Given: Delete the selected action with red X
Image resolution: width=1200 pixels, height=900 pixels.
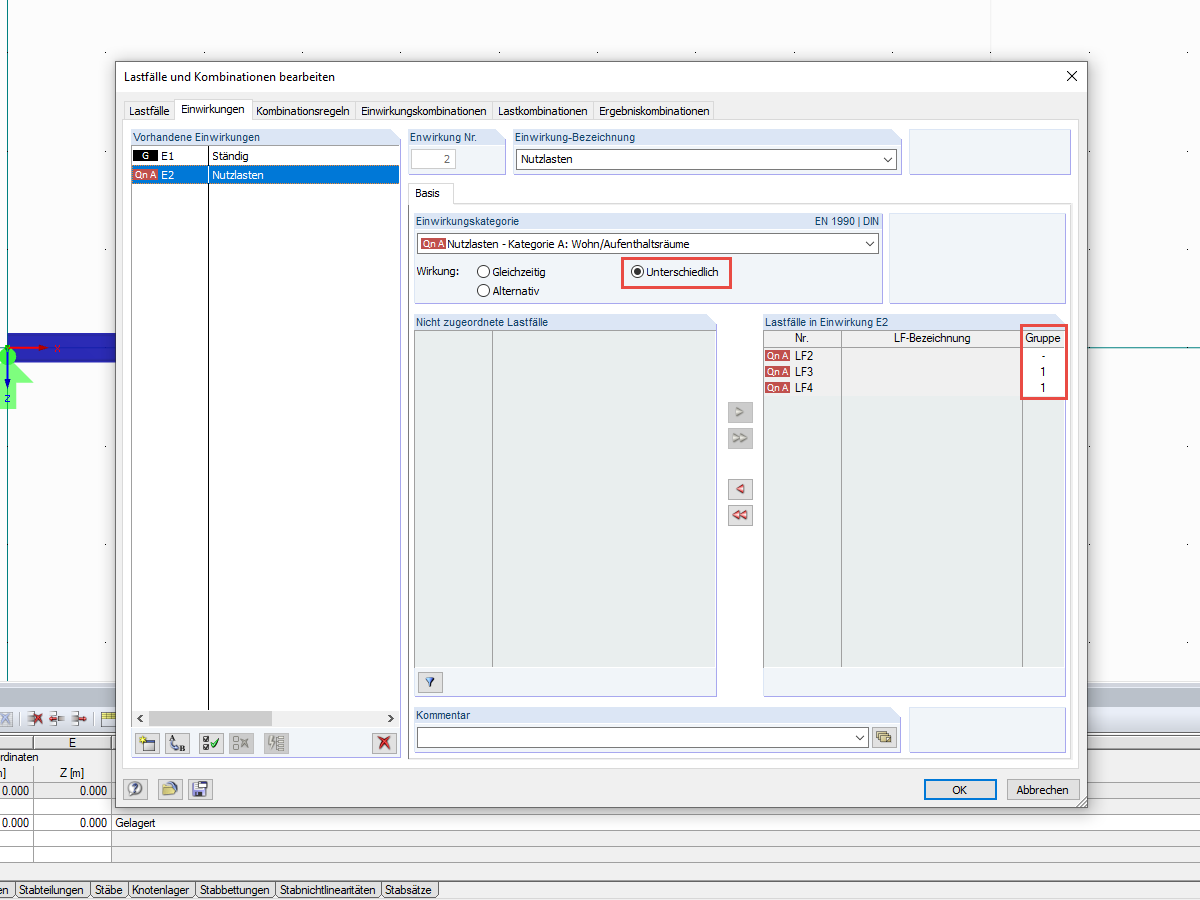Looking at the screenshot, I should [x=384, y=743].
